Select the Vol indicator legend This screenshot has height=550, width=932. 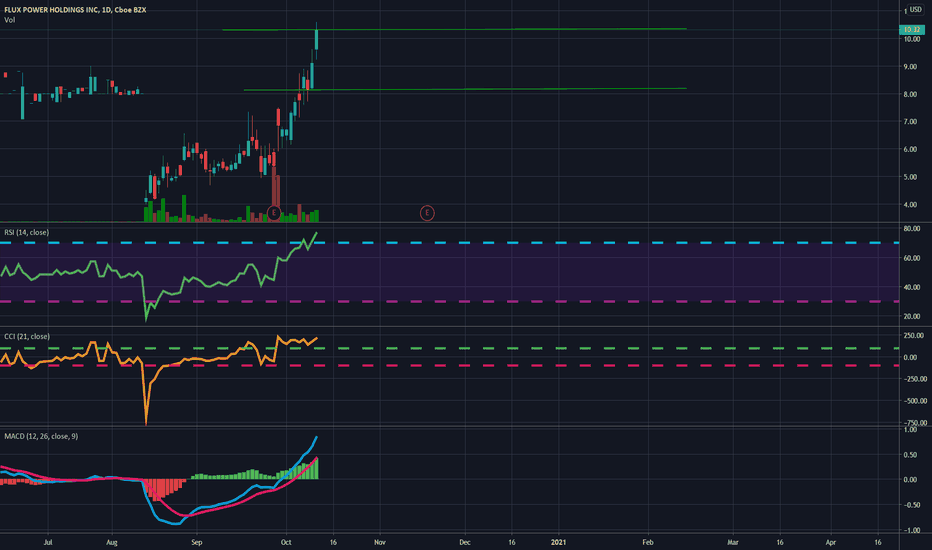(10, 20)
